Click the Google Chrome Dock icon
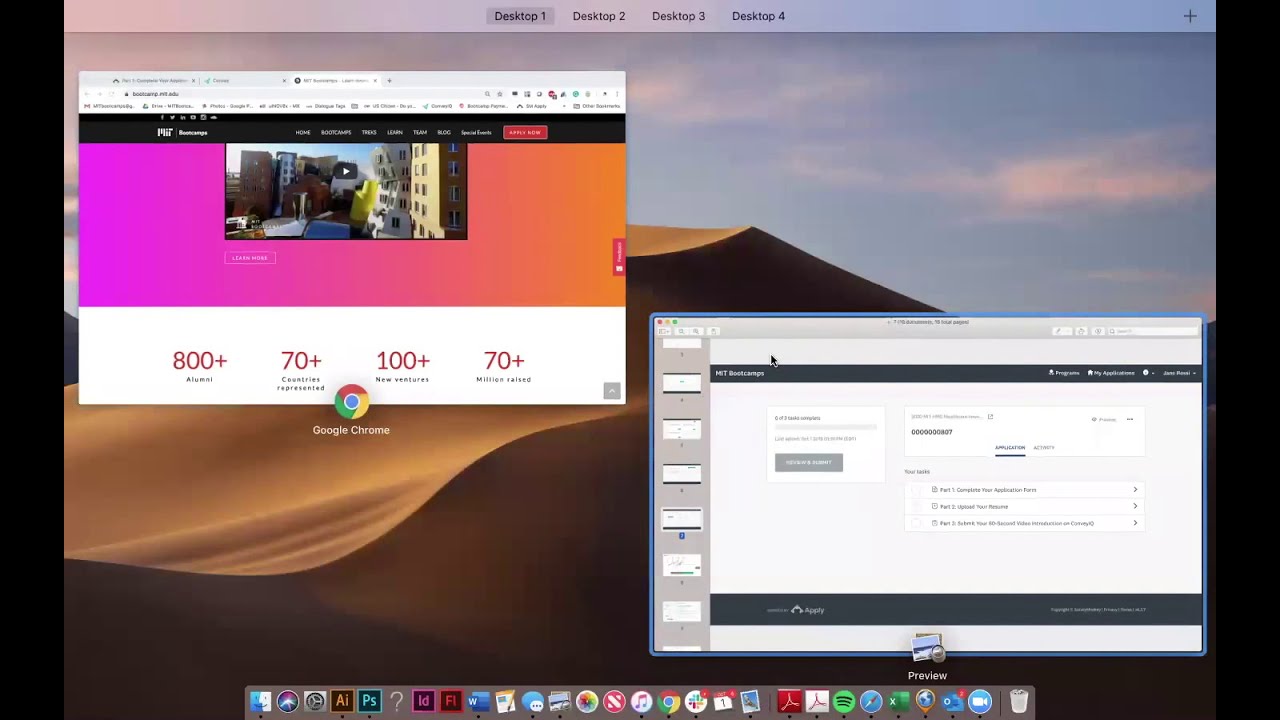This screenshot has height=720, width=1280. point(669,702)
